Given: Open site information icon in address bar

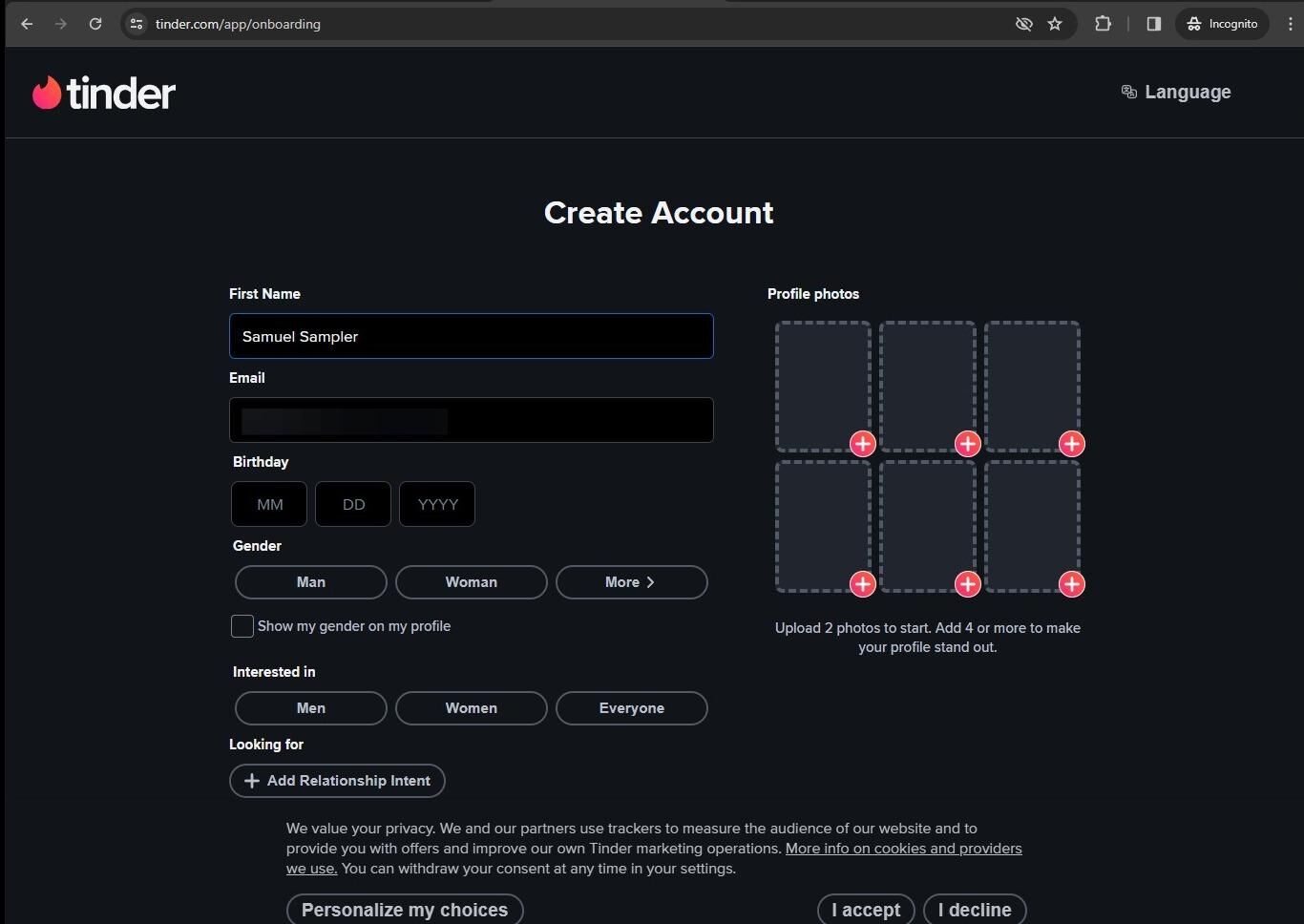Looking at the screenshot, I should pyautogui.click(x=137, y=24).
